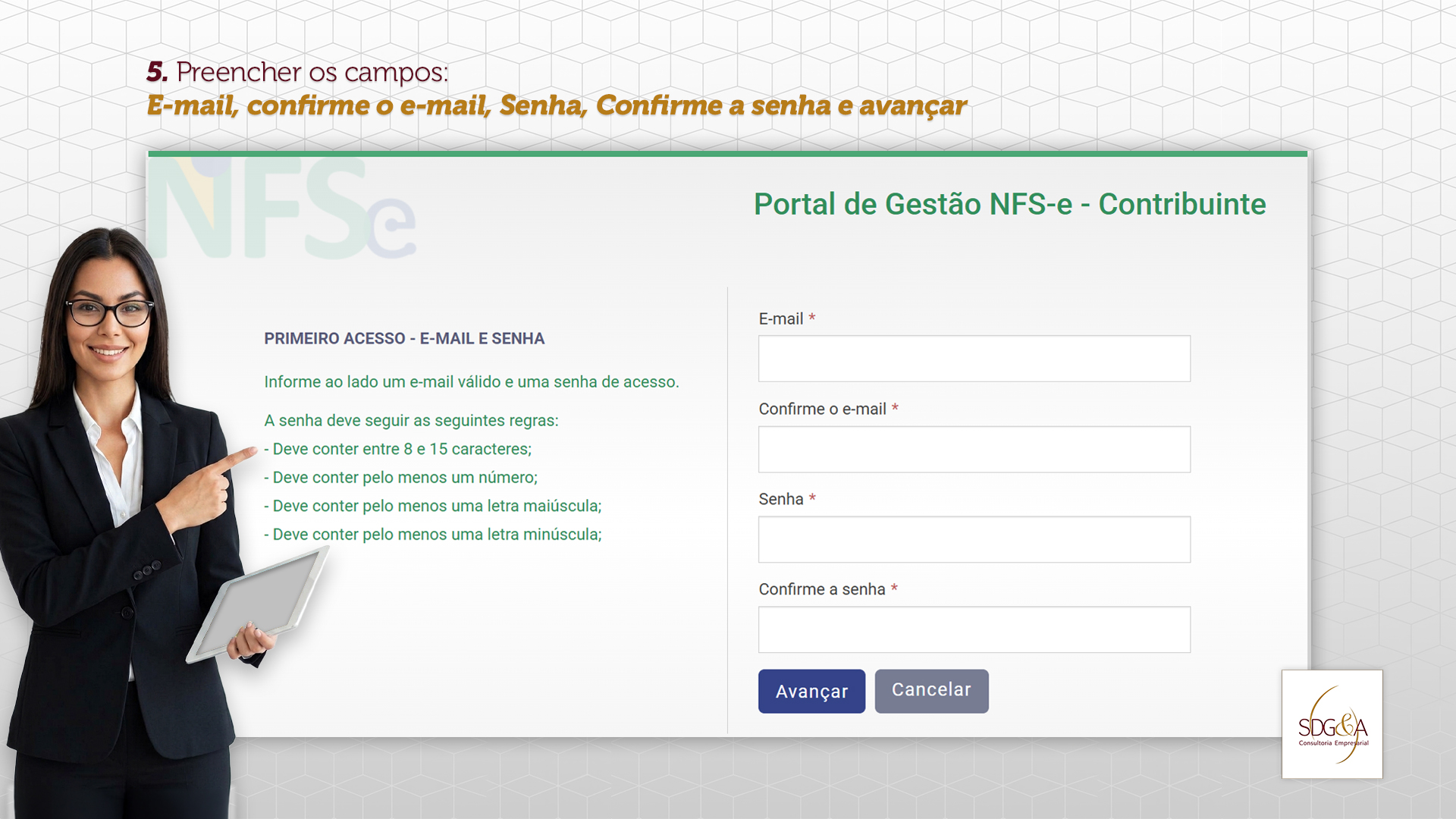The image size is (1456, 819).
Task: Click the Confirme a senha field
Action: [x=974, y=629]
